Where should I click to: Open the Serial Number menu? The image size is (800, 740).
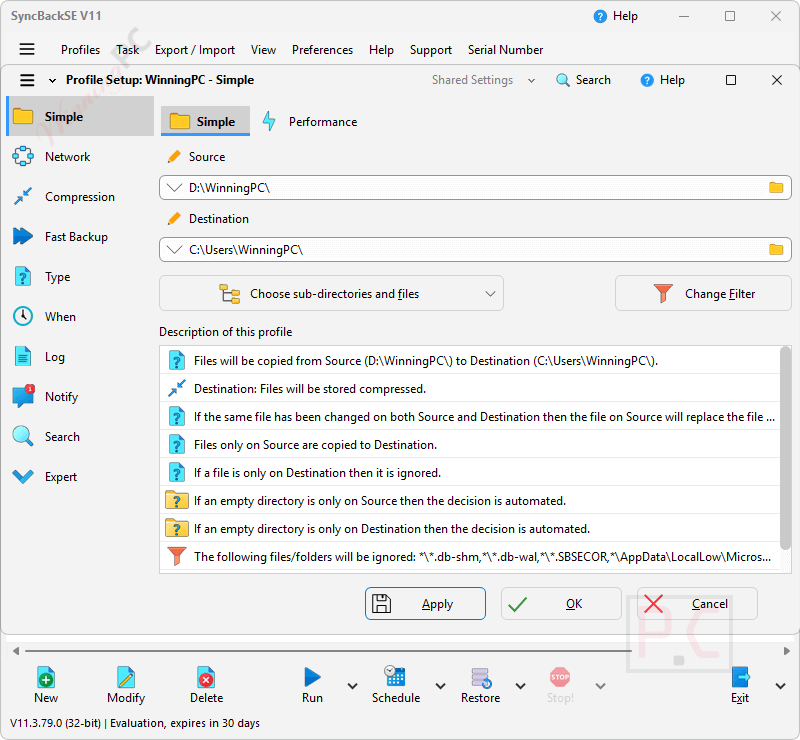coord(505,50)
